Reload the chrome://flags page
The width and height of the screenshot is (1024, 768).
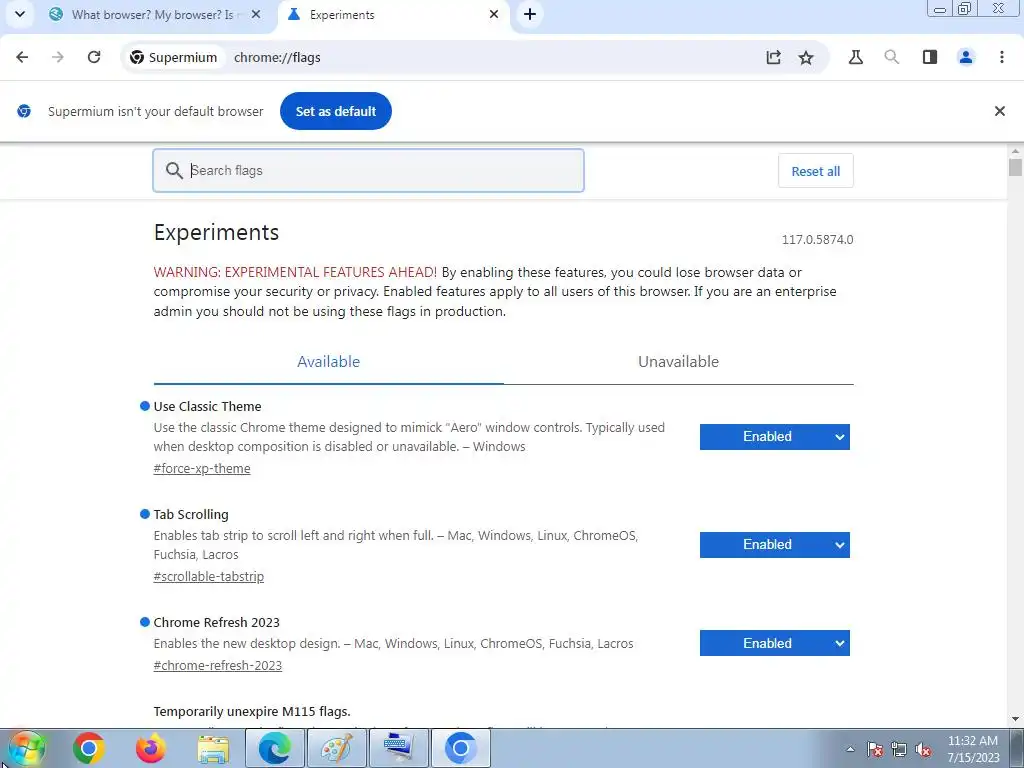[x=94, y=57]
